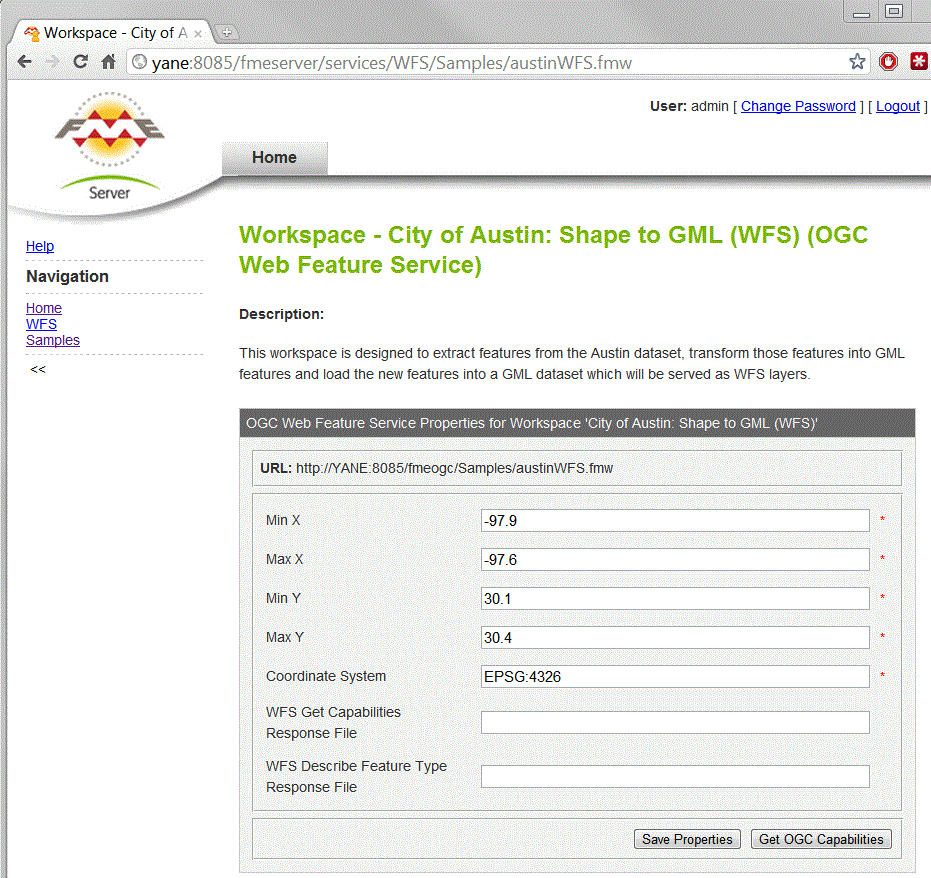Go back using browser back arrow
Image resolution: width=931 pixels, height=878 pixels.
[x=24, y=62]
